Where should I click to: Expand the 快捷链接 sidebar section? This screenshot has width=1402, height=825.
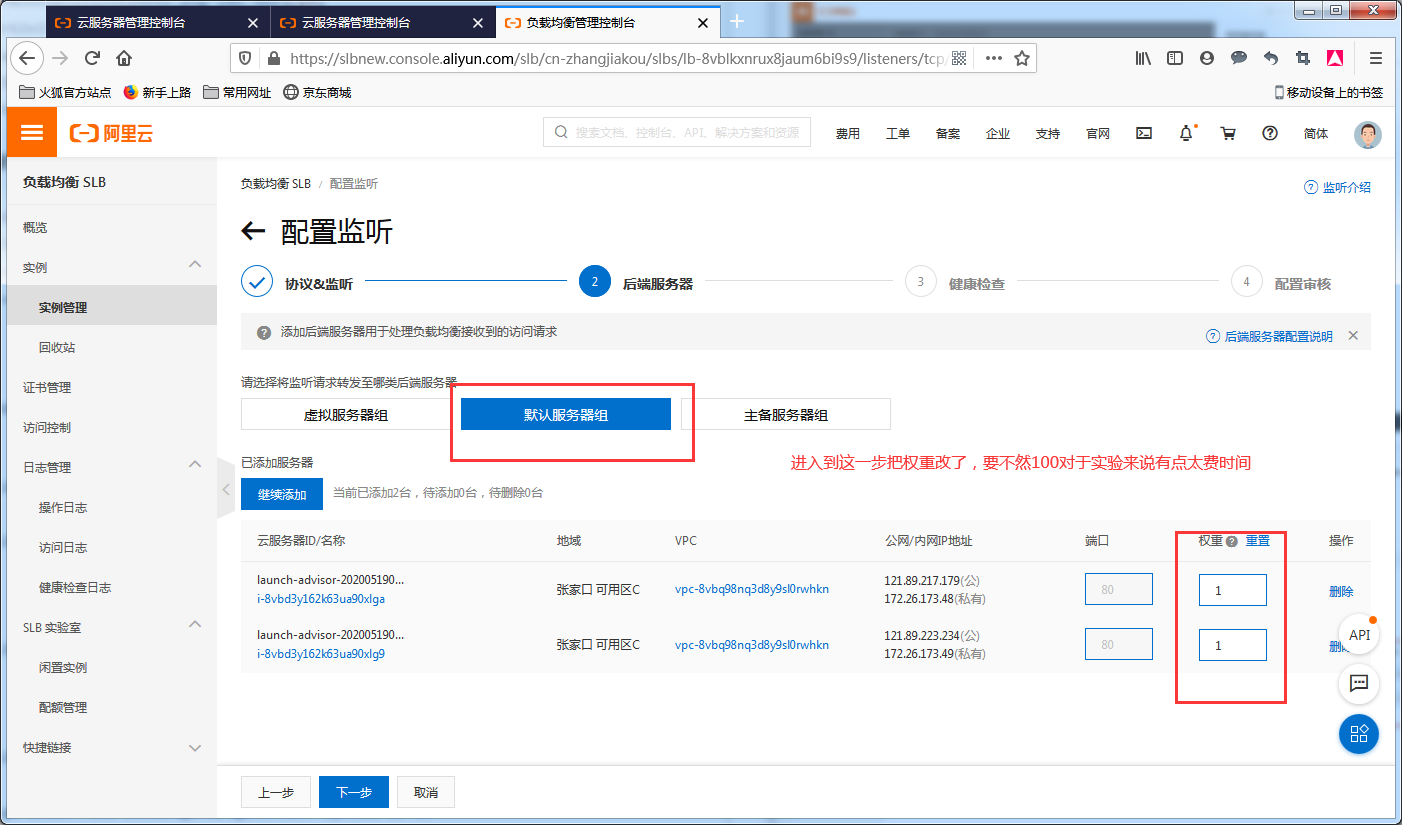click(x=197, y=747)
